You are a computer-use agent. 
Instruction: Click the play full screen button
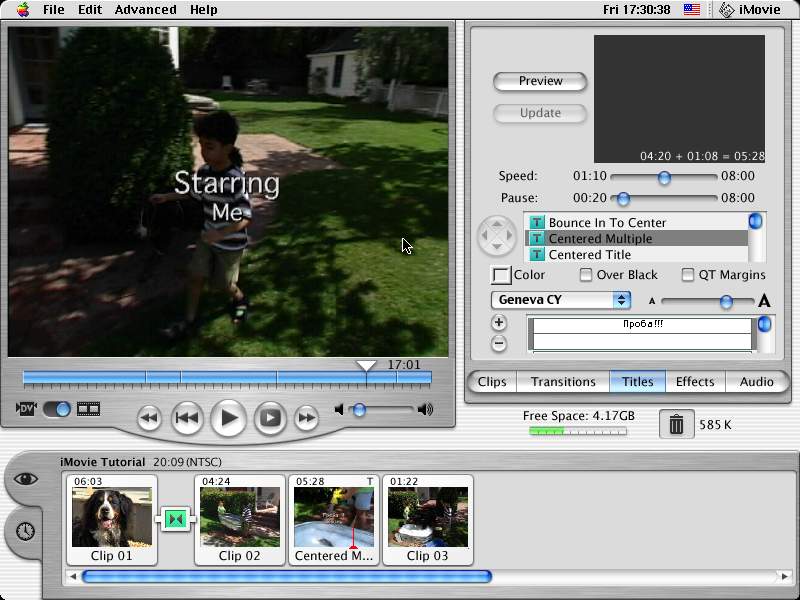[270, 418]
